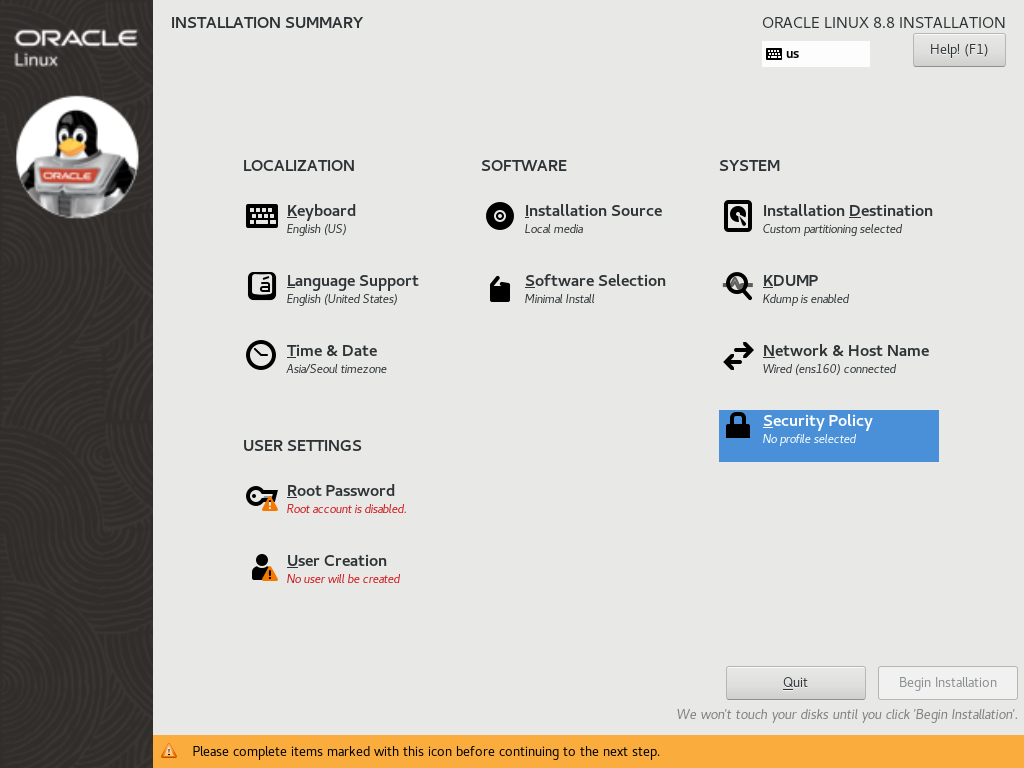Viewport: 1024px width, 768px height.
Task: Click the Quit button
Action: pos(795,682)
